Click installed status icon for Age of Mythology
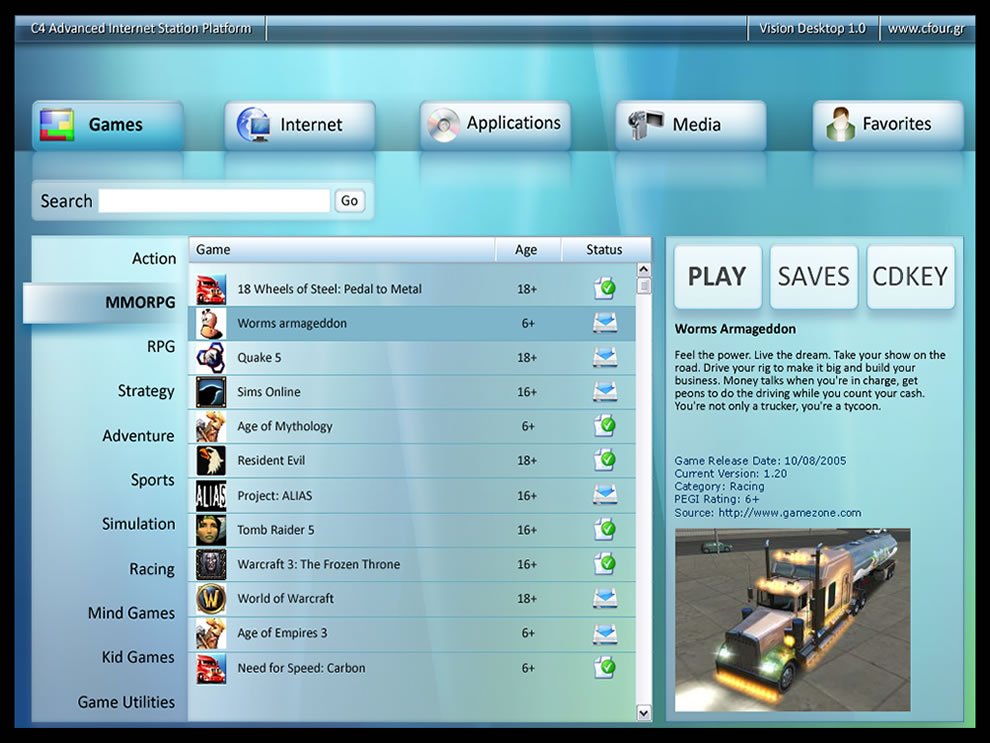Screen dimensions: 990x743 605,426
